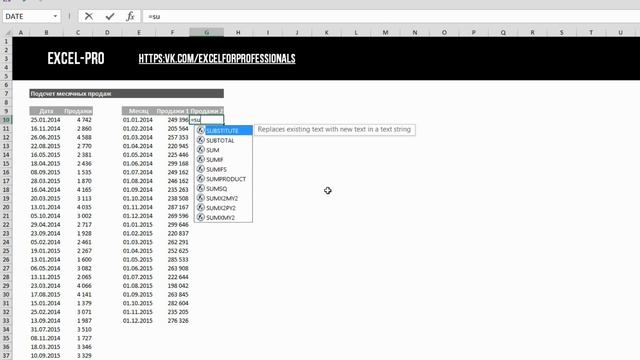
Task: Choose SUBSTITUTE from the autocomplete list
Action: tap(223, 131)
